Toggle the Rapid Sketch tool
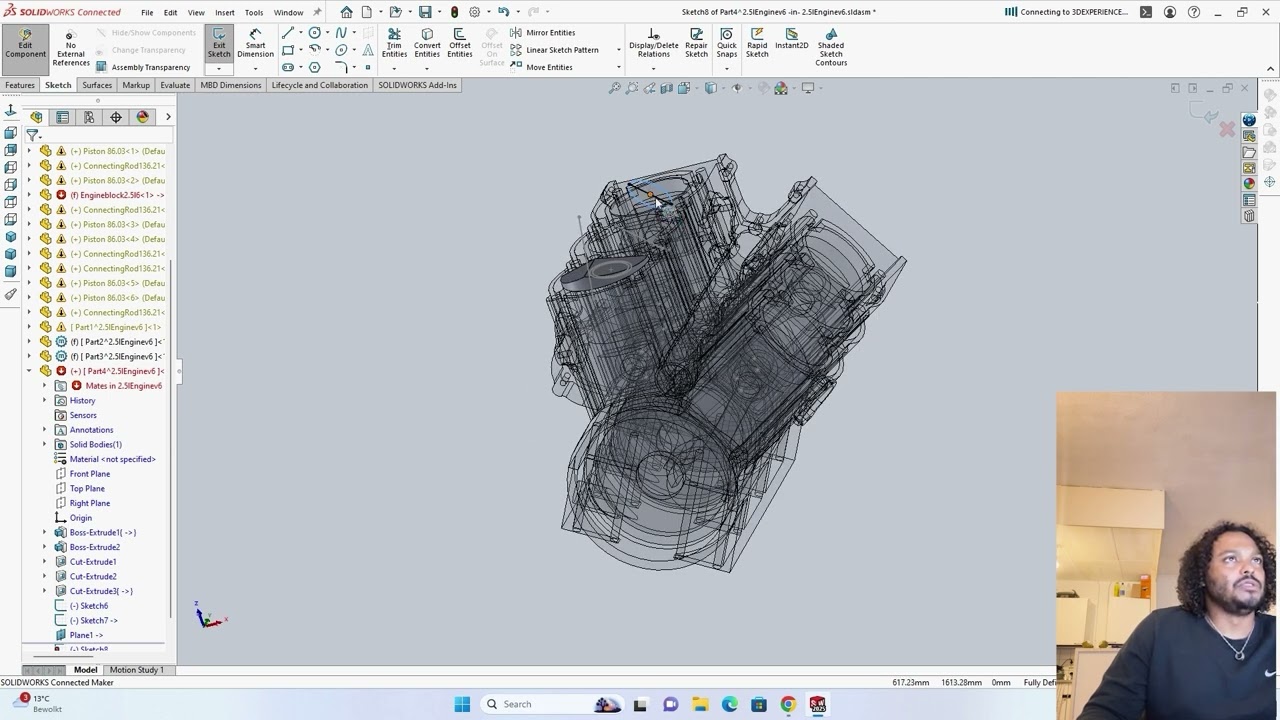This screenshot has width=1280, height=720. pyautogui.click(x=757, y=43)
